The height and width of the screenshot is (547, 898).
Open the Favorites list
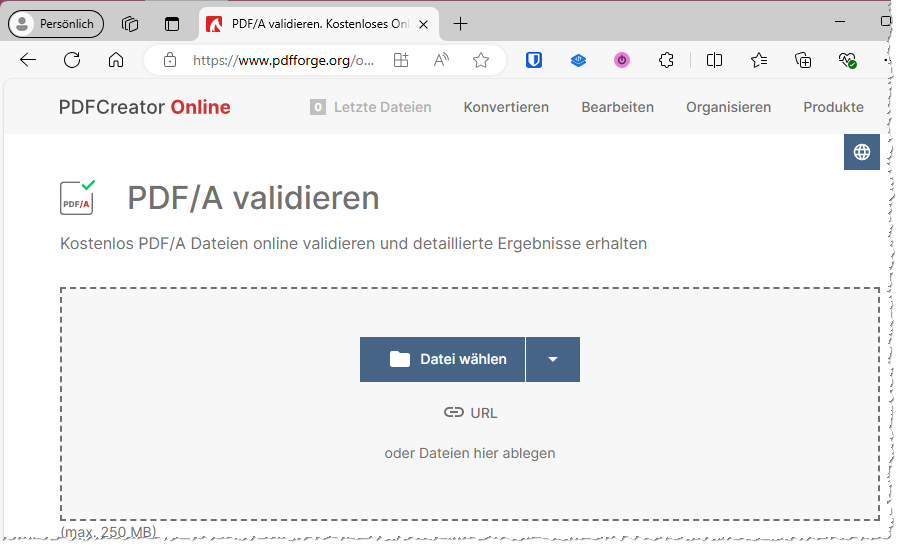coord(759,60)
